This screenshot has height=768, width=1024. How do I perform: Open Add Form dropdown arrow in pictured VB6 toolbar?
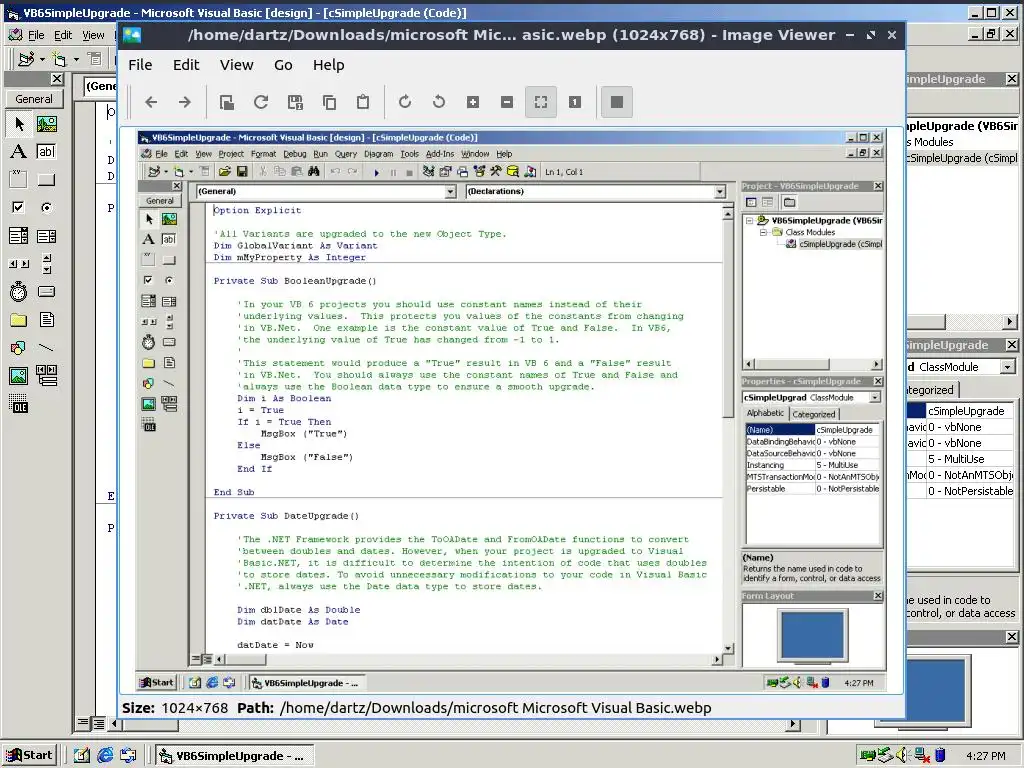pyautogui.click(x=191, y=172)
